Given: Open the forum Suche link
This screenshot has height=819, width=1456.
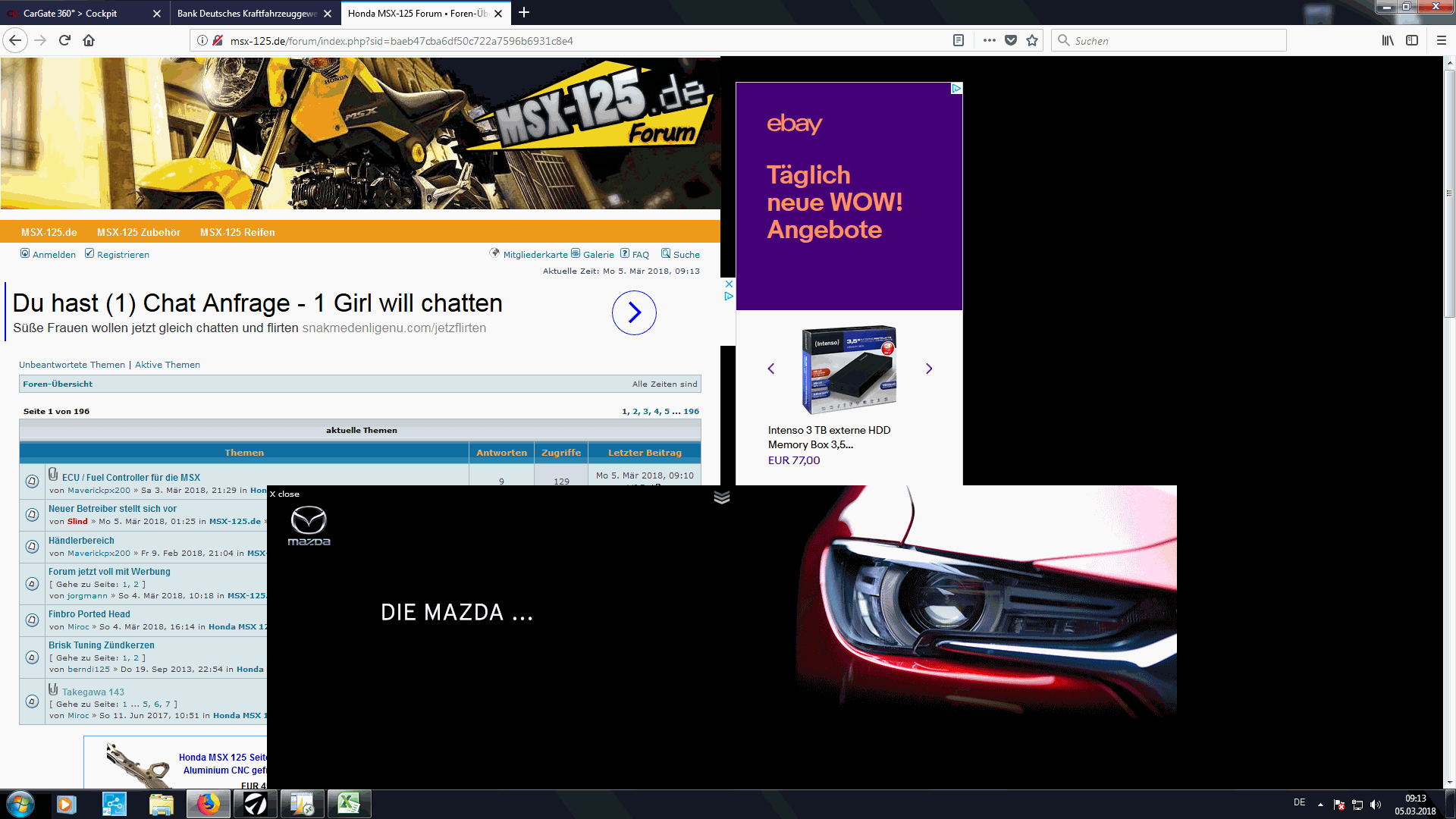Looking at the screenshot, I should point(686,255).
